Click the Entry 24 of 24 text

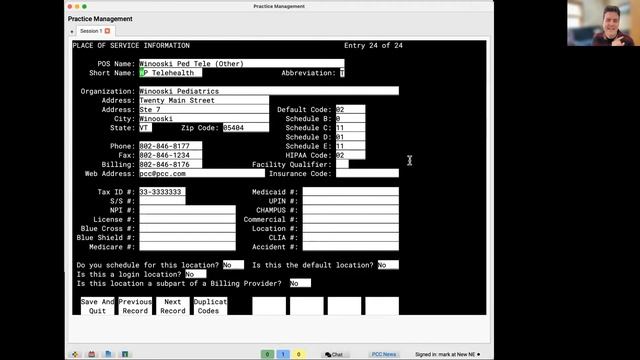373,45
